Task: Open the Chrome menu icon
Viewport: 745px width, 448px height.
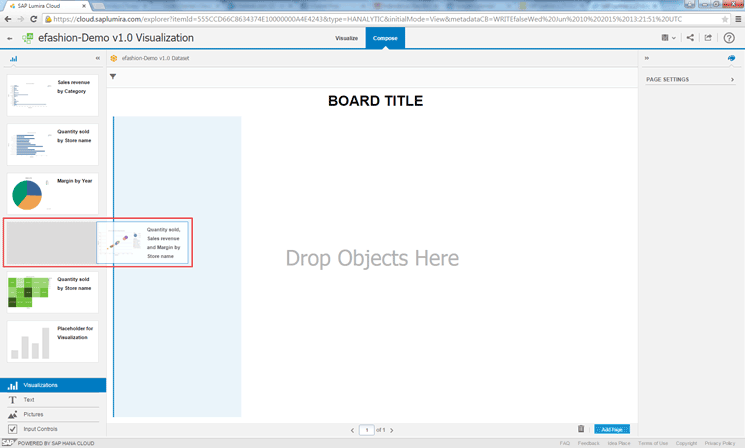Action: 738,19
